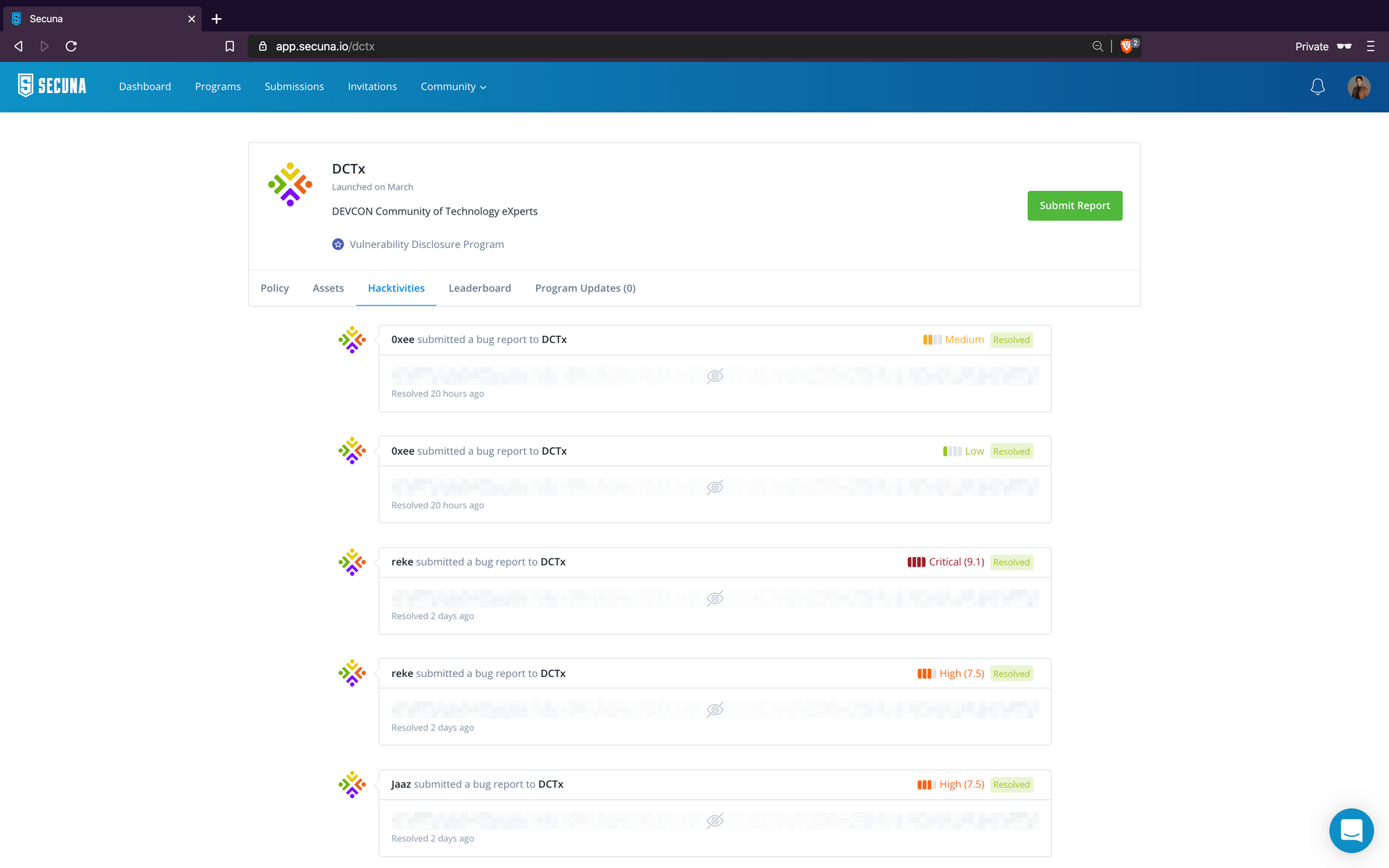Click Resolved badge on Critical report
1389x868 pixels.
1011,562
